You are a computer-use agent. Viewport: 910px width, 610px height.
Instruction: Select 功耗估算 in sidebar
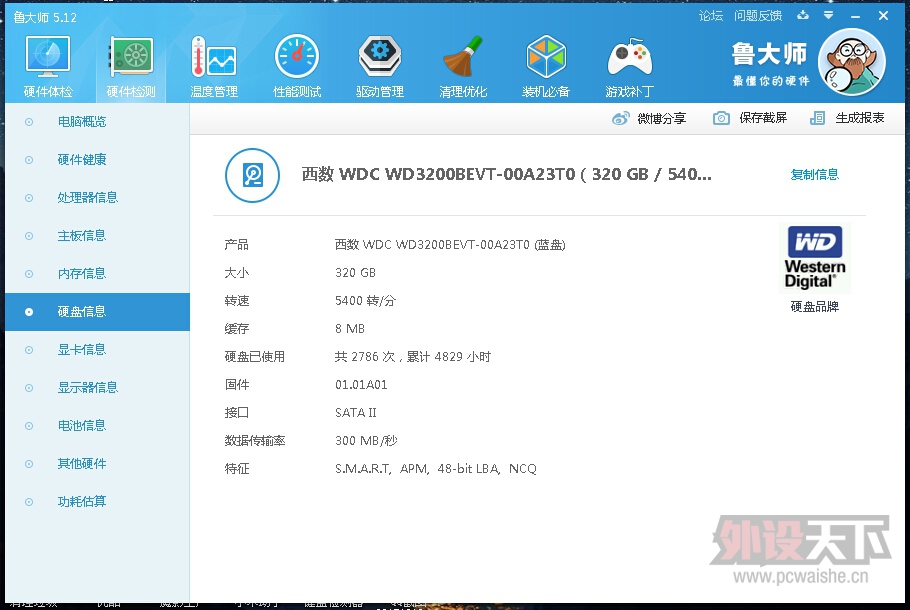point(98,502)
